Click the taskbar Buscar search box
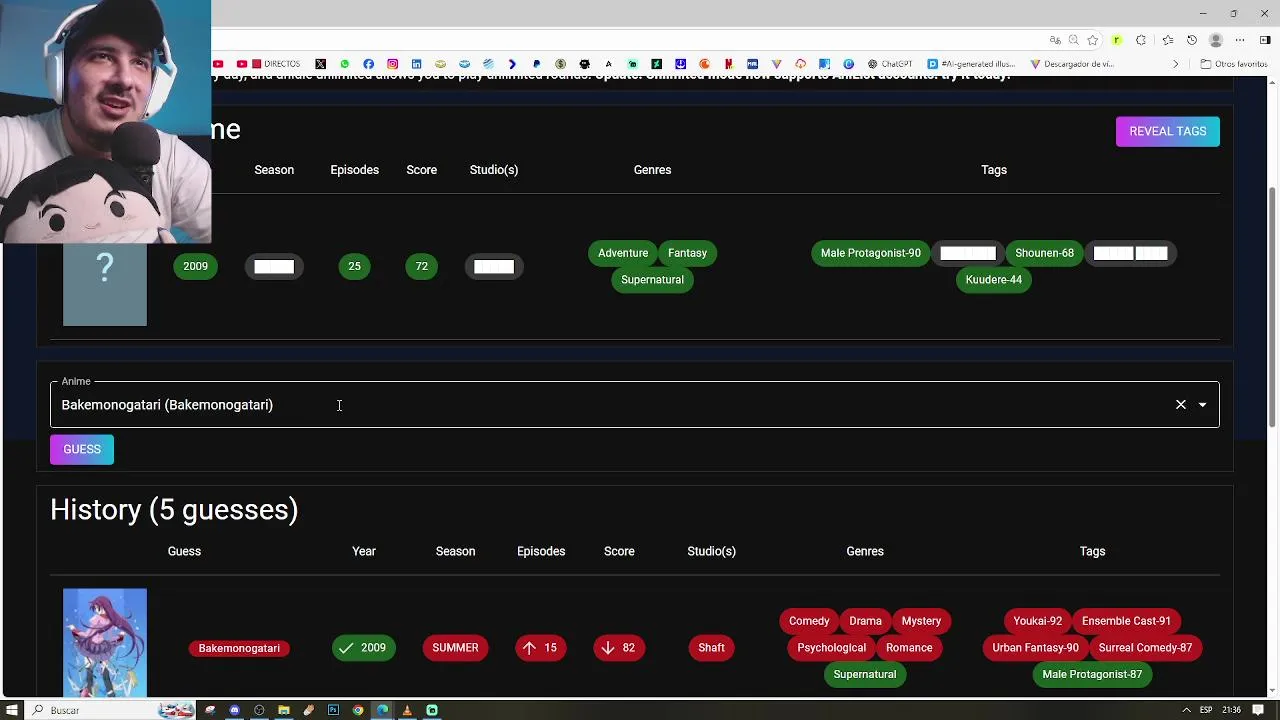The image size is (1280, 720). click(x=110, y=710)
